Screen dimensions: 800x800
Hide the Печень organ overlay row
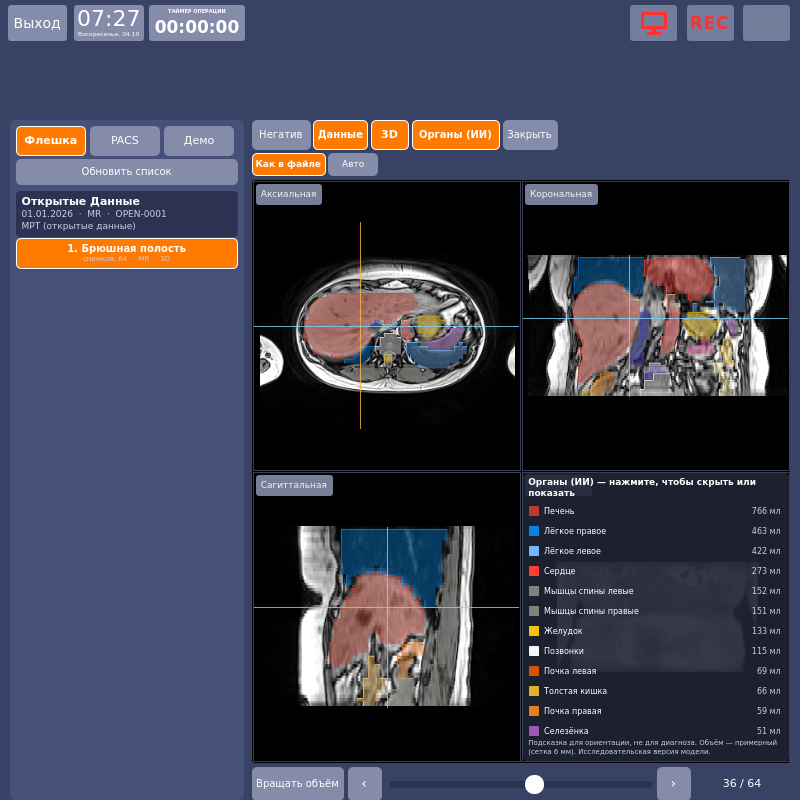pyautogui.click(x=655, y=511)
